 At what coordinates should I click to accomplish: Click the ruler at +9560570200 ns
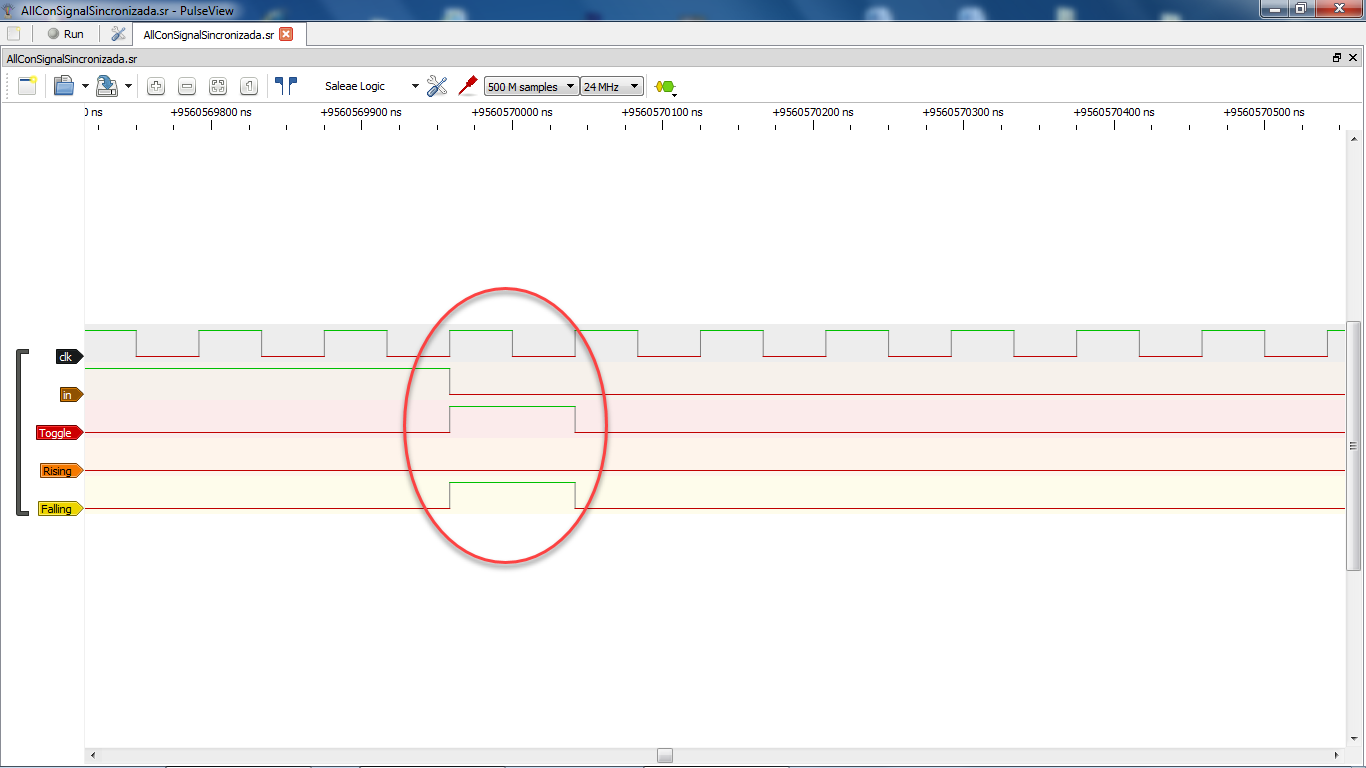point(813,112)
